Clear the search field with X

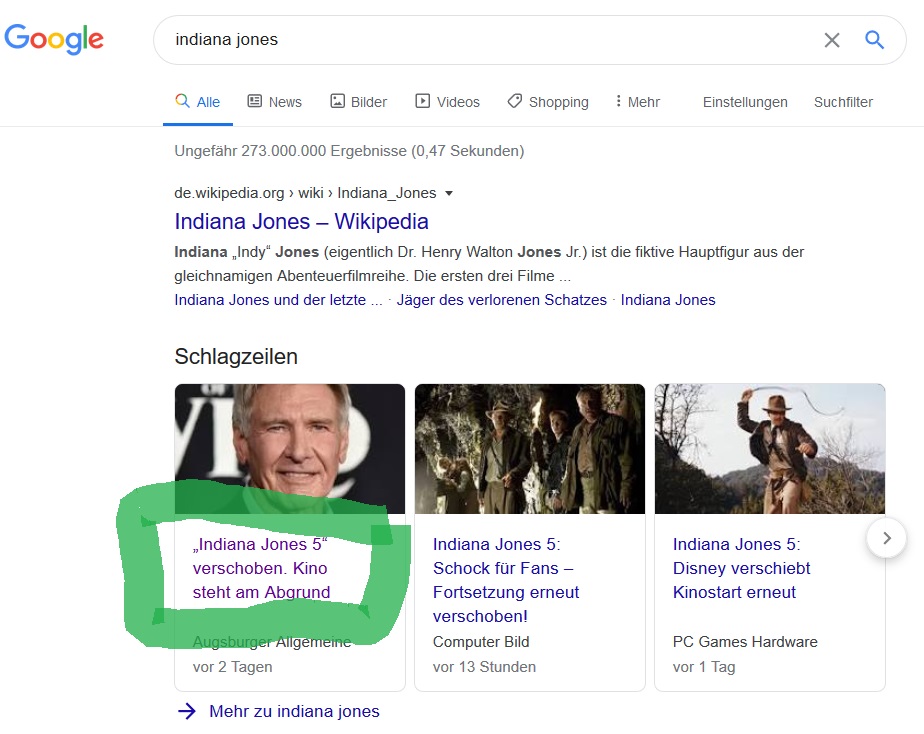coord(831,40)
